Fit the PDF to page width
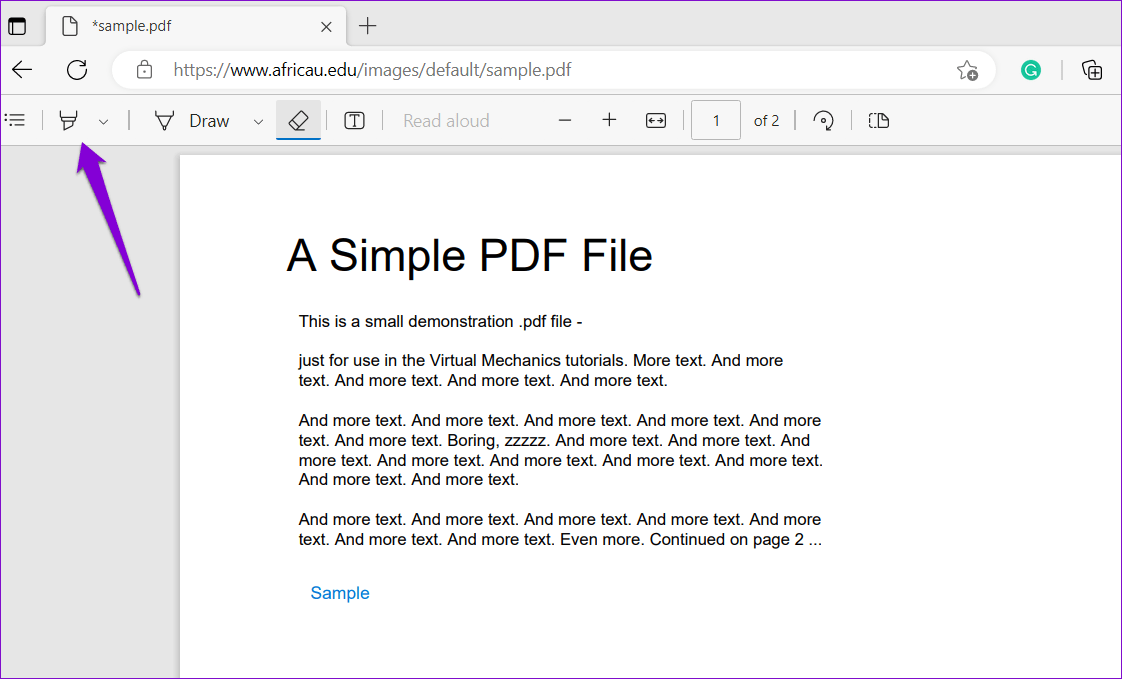The height and width of the screenshot is (679, 1122). click(x=655, y=120)
